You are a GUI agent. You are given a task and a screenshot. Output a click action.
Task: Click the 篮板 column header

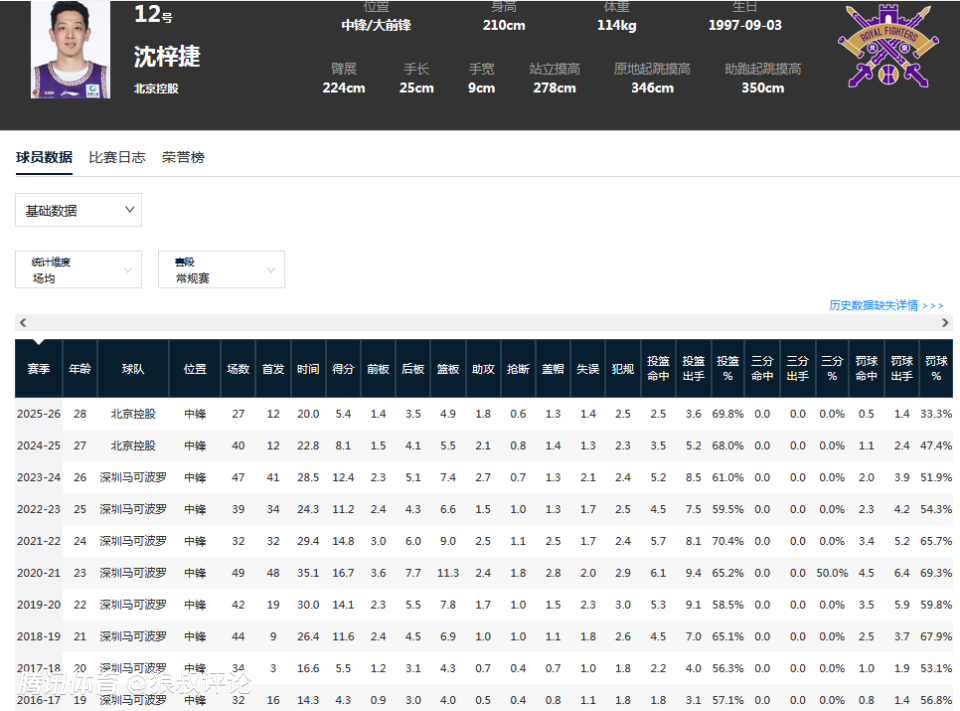click(447, 369)
